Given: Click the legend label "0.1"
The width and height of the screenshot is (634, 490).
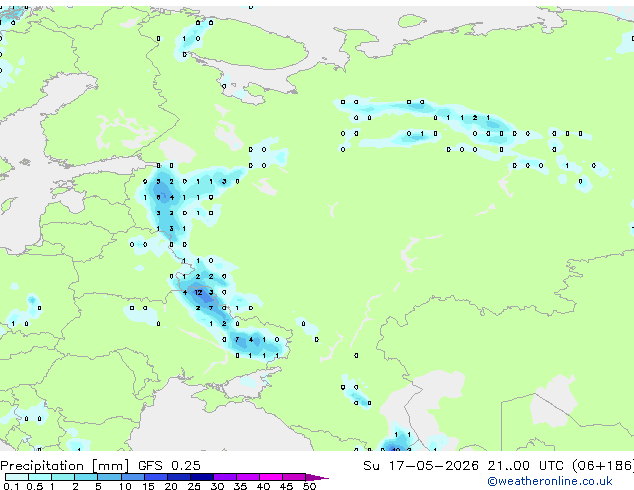Looking at the screenshot, I should (11, 486).
